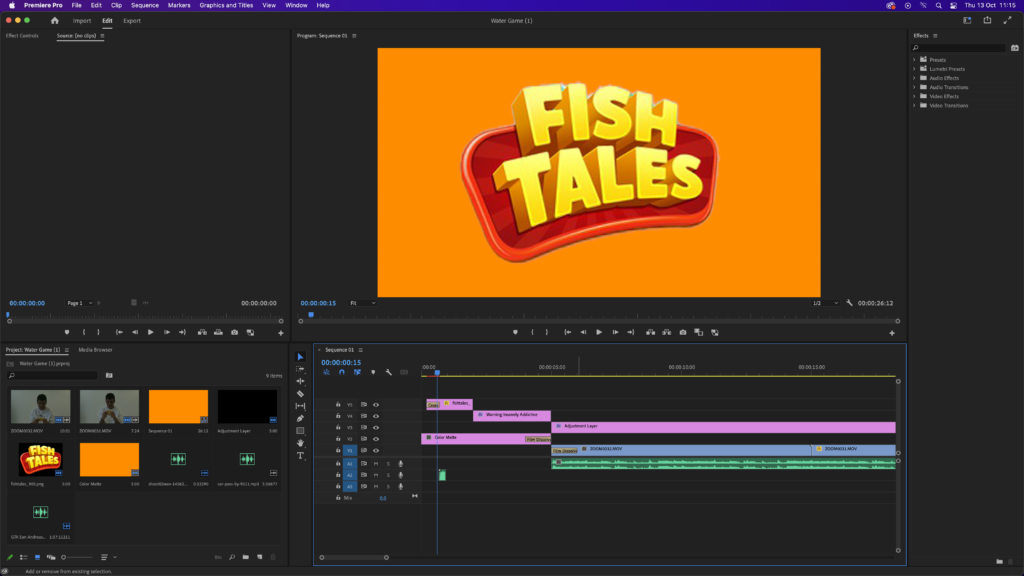Go to In point in Program monitor
Screen dimensions: 1024x576
(x=568, y=332)
